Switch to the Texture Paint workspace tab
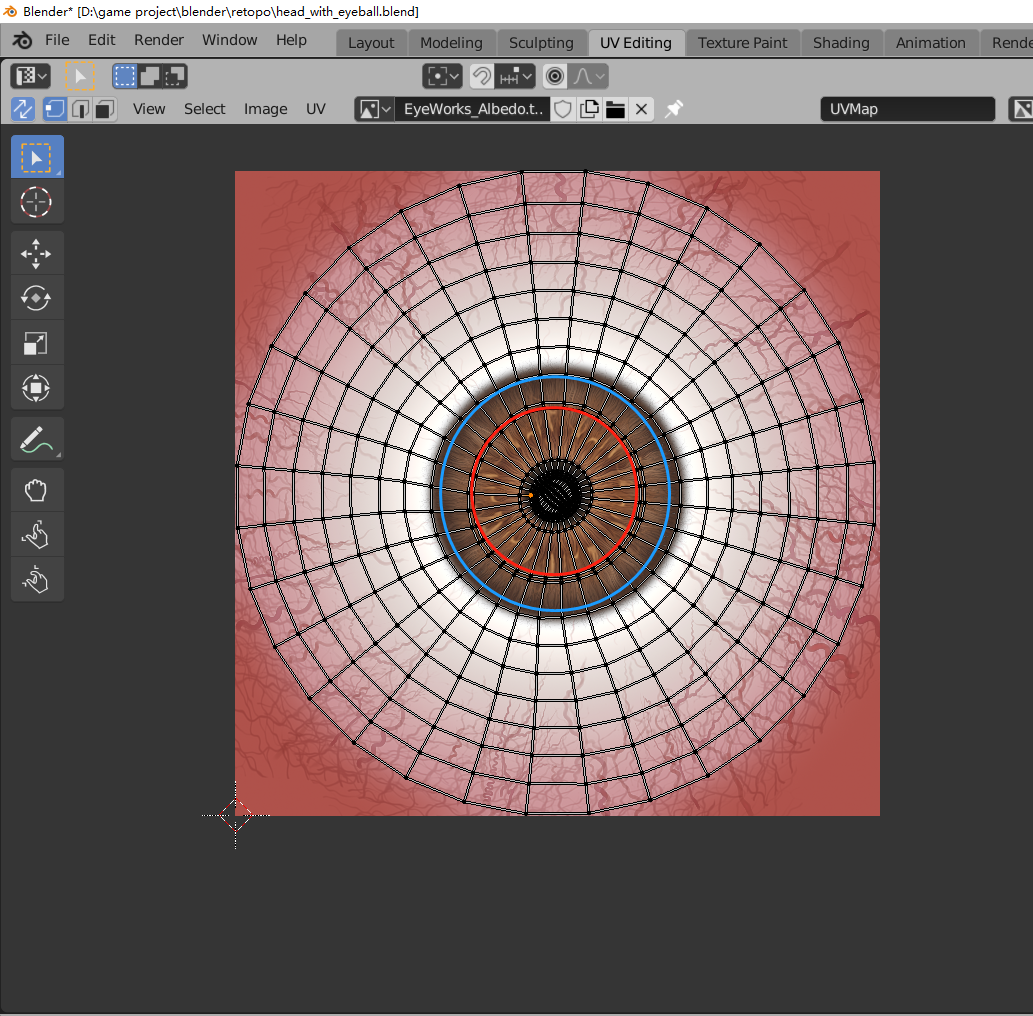This screenshot has height=1016, width=1033. coord(742,43)
